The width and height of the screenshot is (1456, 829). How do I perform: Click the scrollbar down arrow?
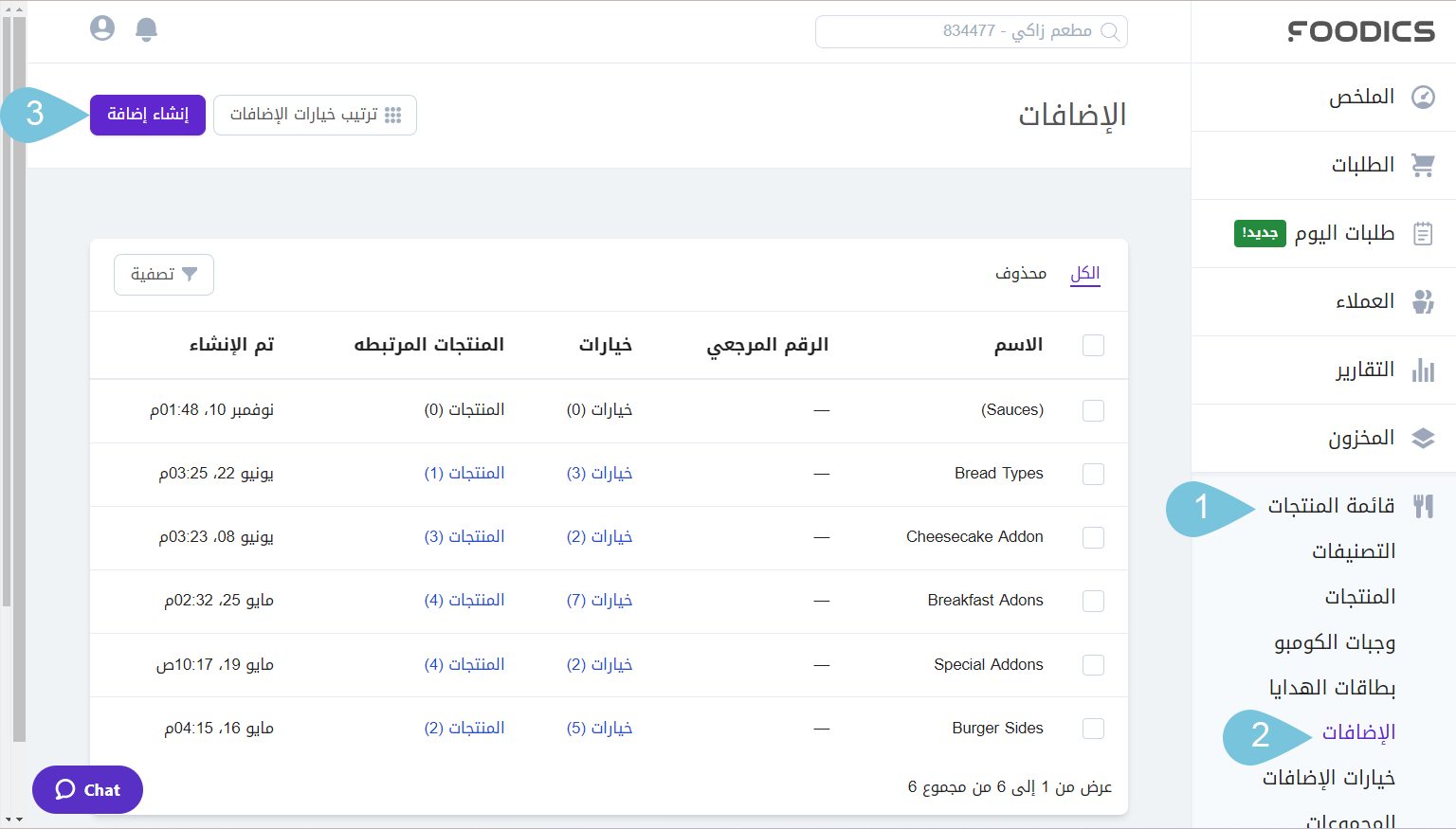[20, 820]
